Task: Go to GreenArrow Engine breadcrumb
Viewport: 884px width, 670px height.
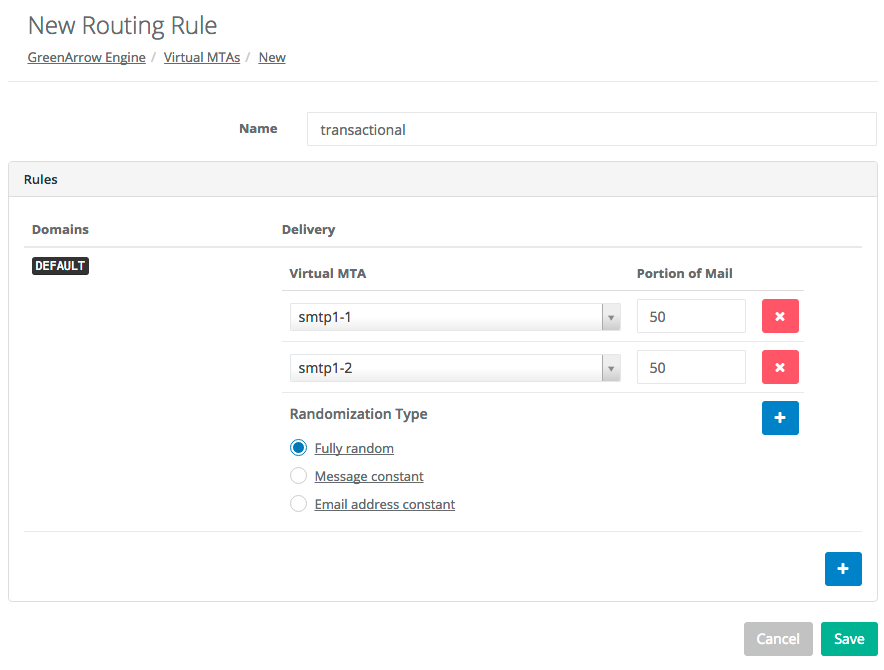Action: 87,58
